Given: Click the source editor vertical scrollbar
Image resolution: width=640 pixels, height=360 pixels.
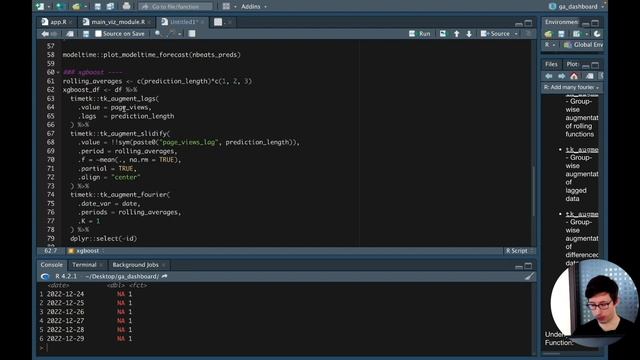Looking at the screenshot, I should pyautogui.click(x=533, y=191).
